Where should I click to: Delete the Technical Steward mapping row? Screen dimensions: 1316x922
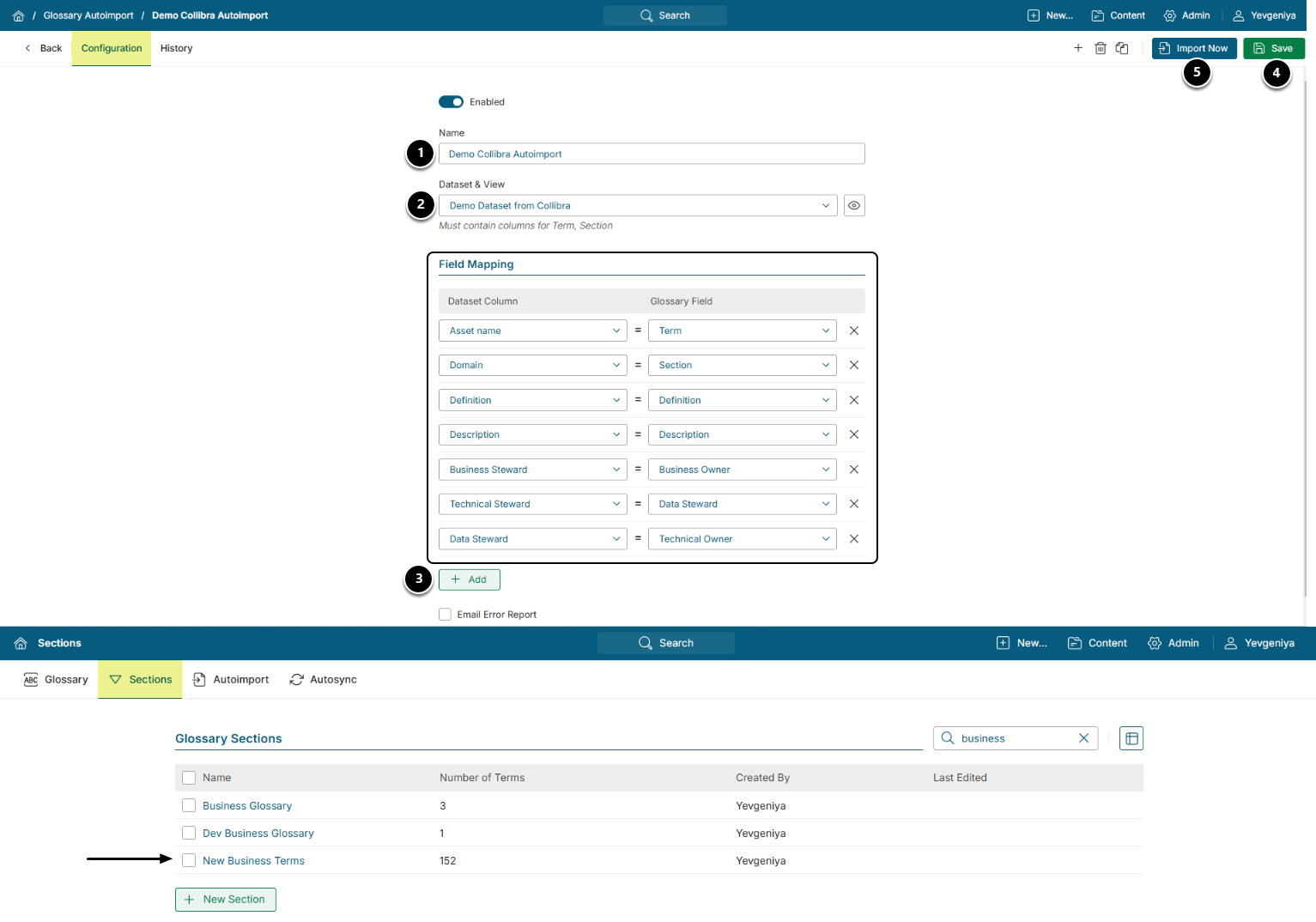pyautogui.click(x=854, y=504)
